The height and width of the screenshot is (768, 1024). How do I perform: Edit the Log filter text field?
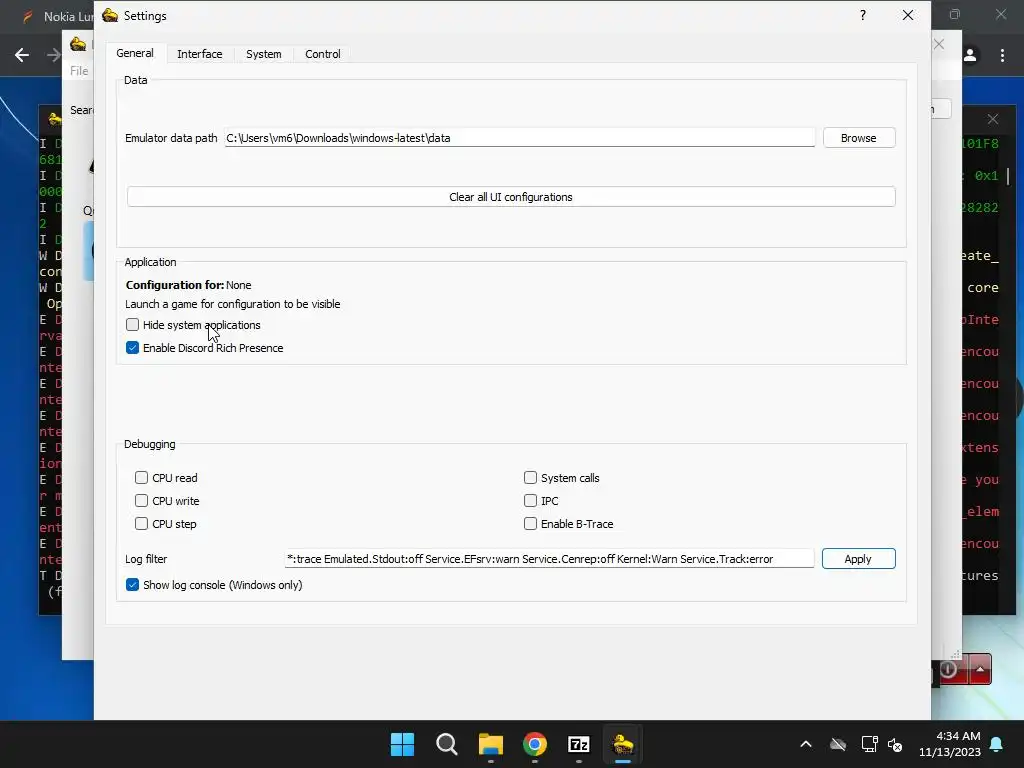(x=549, y=559)
